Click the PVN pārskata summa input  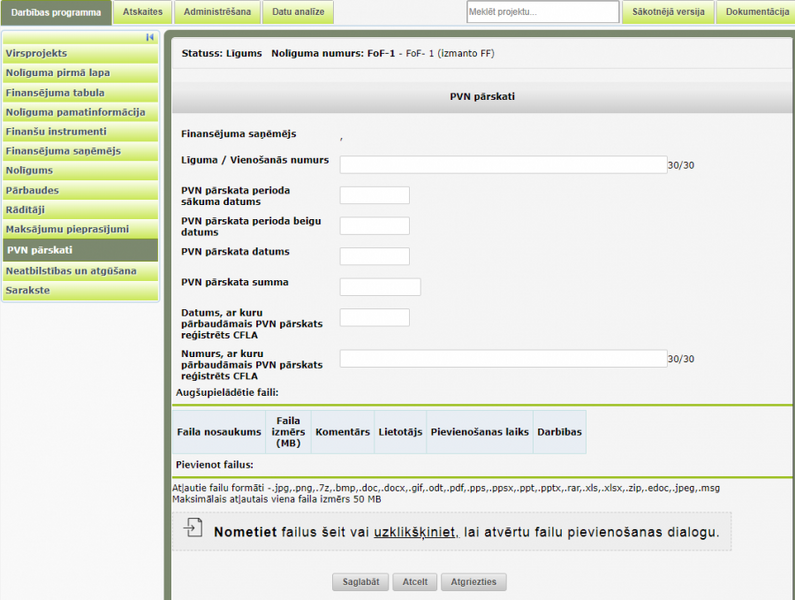tap(380, 287)
